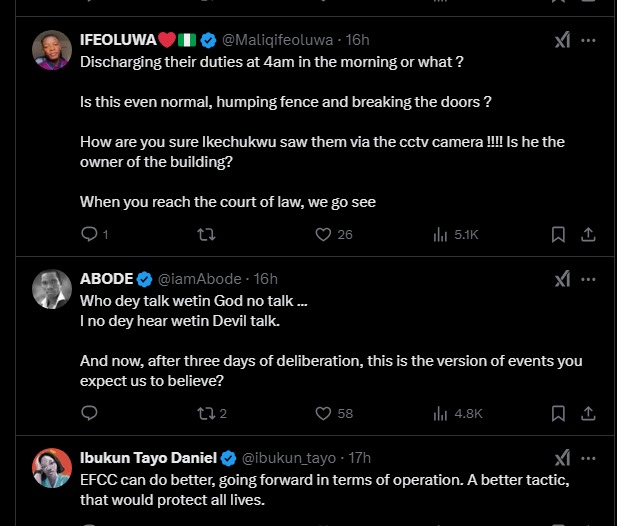Viewport: 617px width, 526px height.
Task: Reply to IFEOLUWA's tweet
Action: [x=89, y=234]
